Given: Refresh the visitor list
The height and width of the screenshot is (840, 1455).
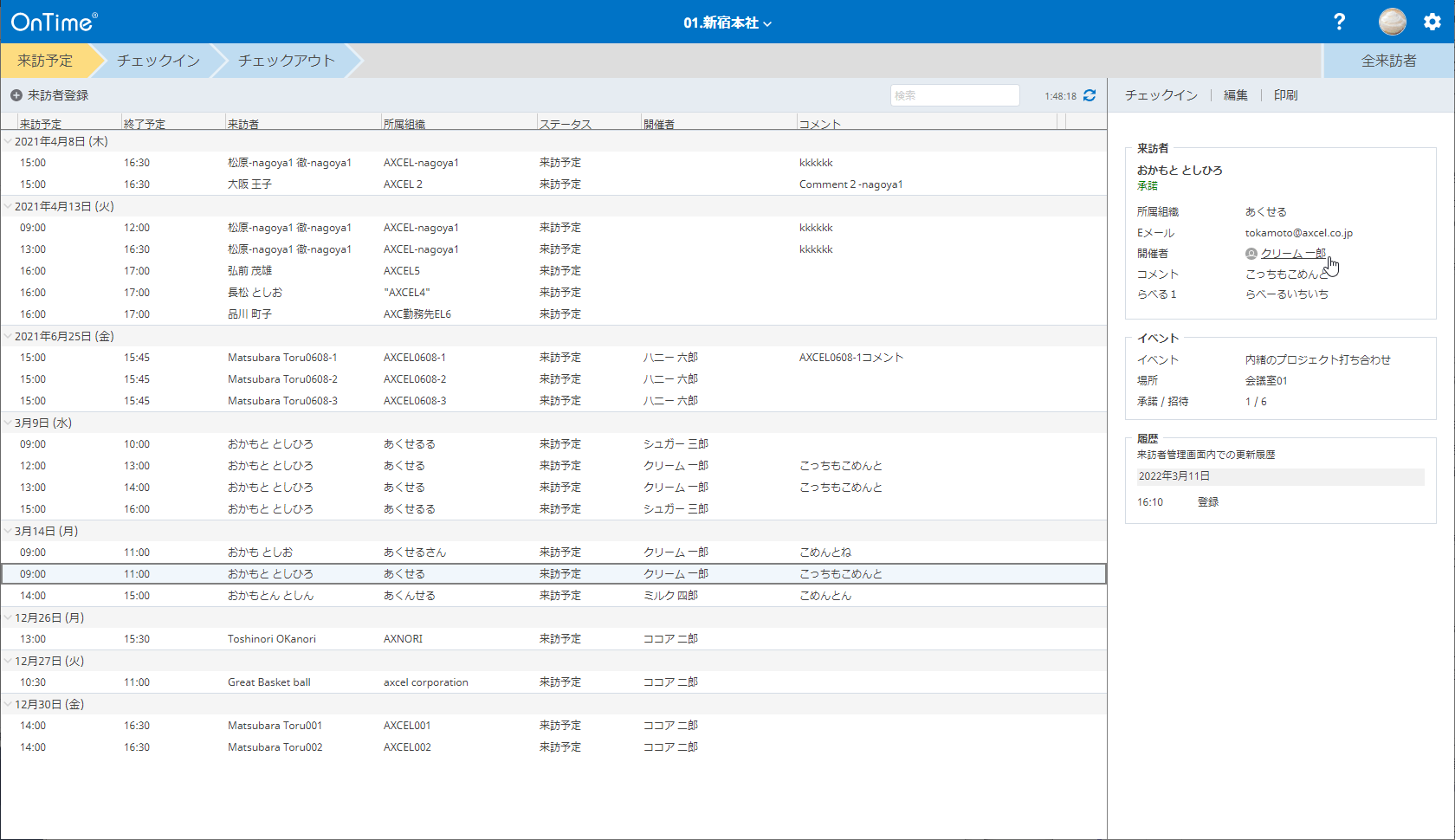Looking at the screenshot, I should click(x=1090, y=95).
